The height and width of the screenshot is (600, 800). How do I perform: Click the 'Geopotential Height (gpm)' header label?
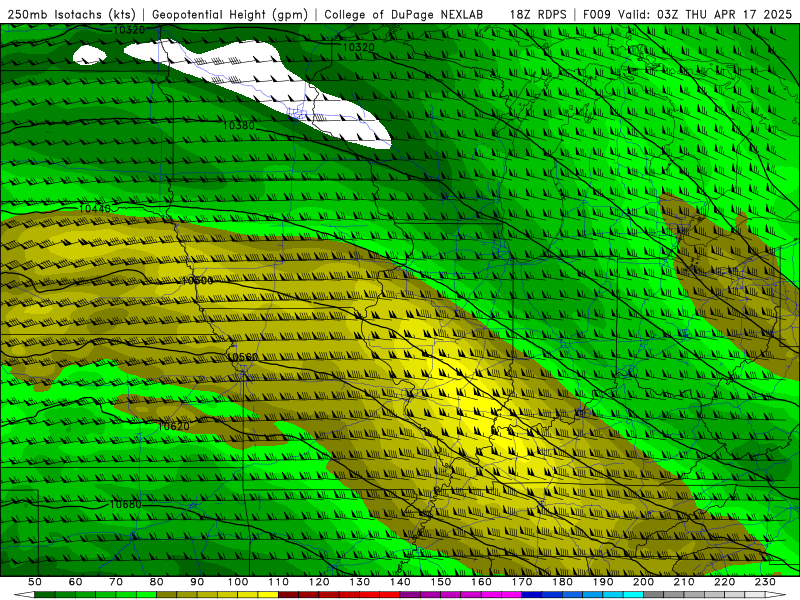coord(230,14)
